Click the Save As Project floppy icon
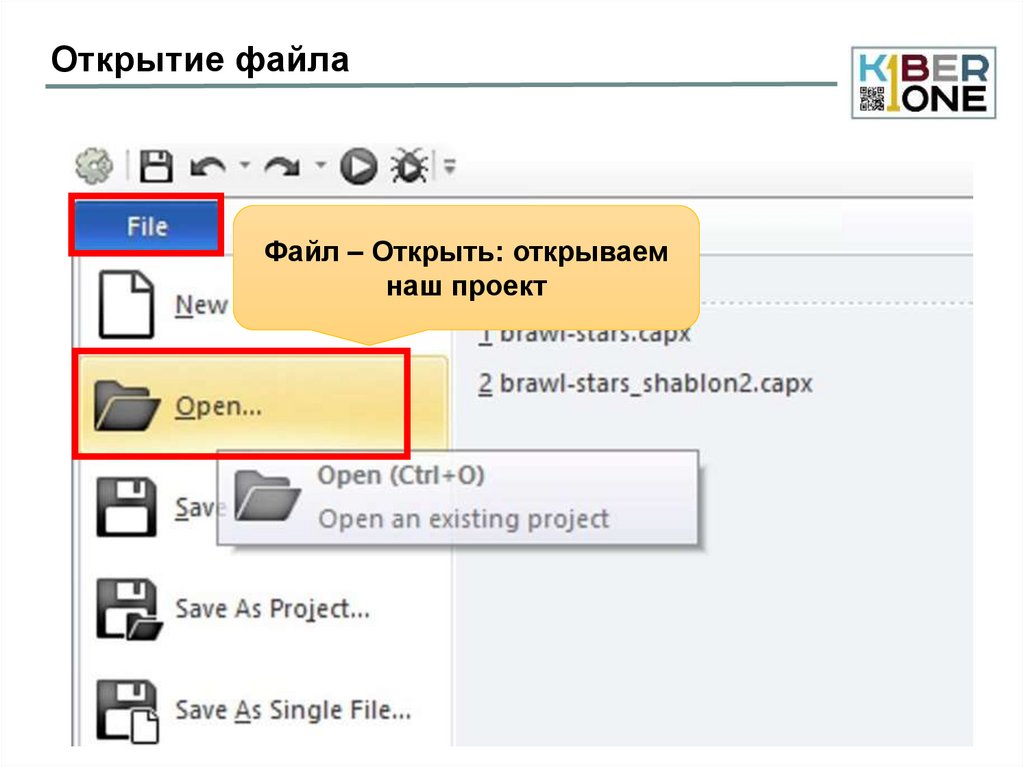 click(x=129, y=609)
